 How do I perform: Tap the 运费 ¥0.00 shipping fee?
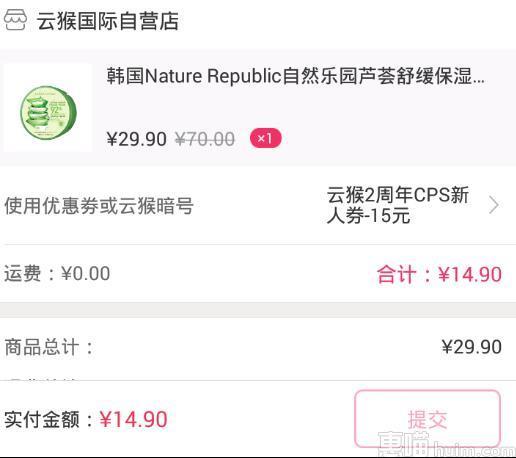(x=57, y=273)
